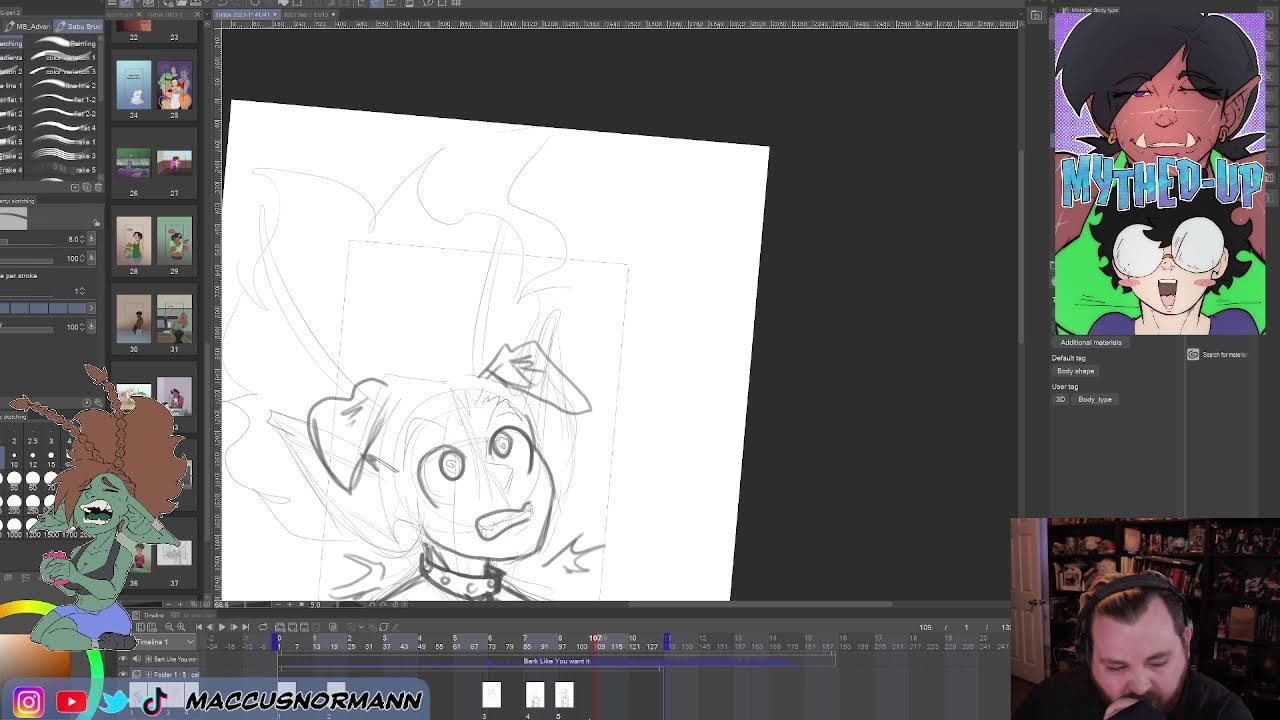Click the dynamics icon beside first 100 value
This screenshot has height=720, width=1280.
(x=92, y=258)
